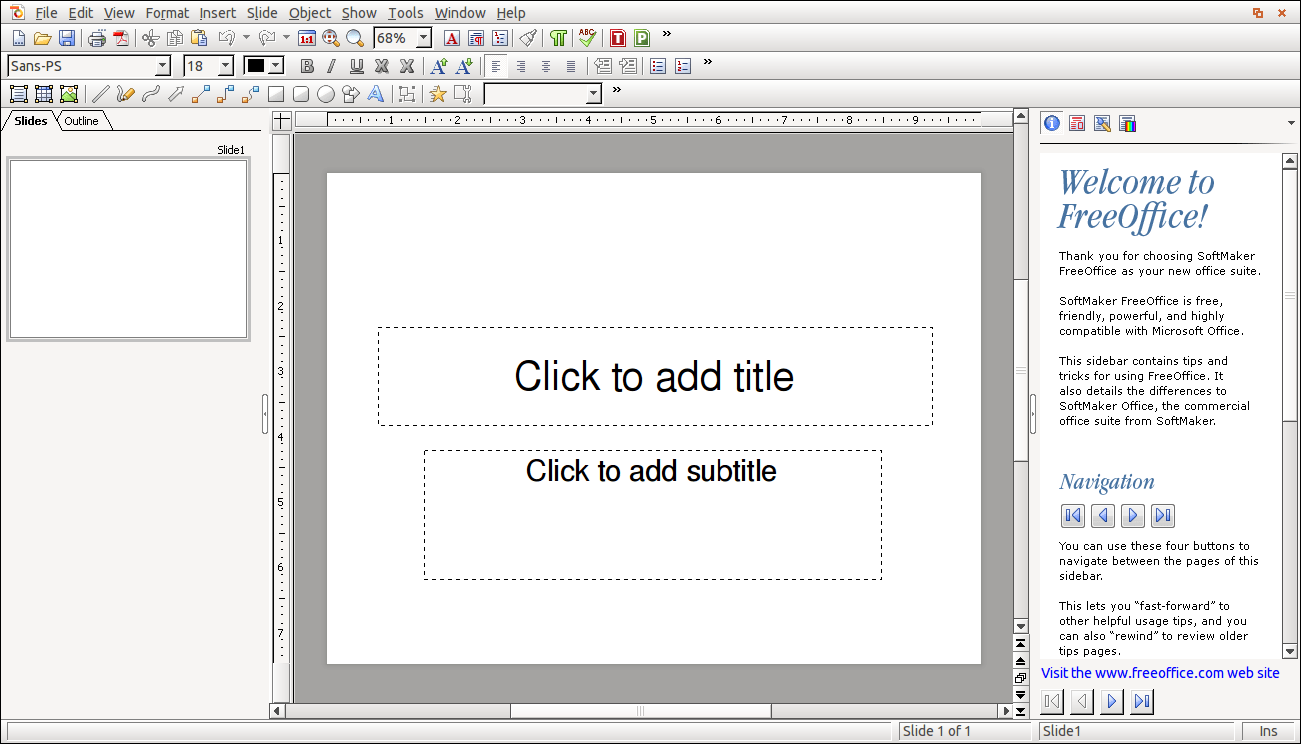Click the red A character format icon
This screenshot has height=744, width=1301.
451,38
